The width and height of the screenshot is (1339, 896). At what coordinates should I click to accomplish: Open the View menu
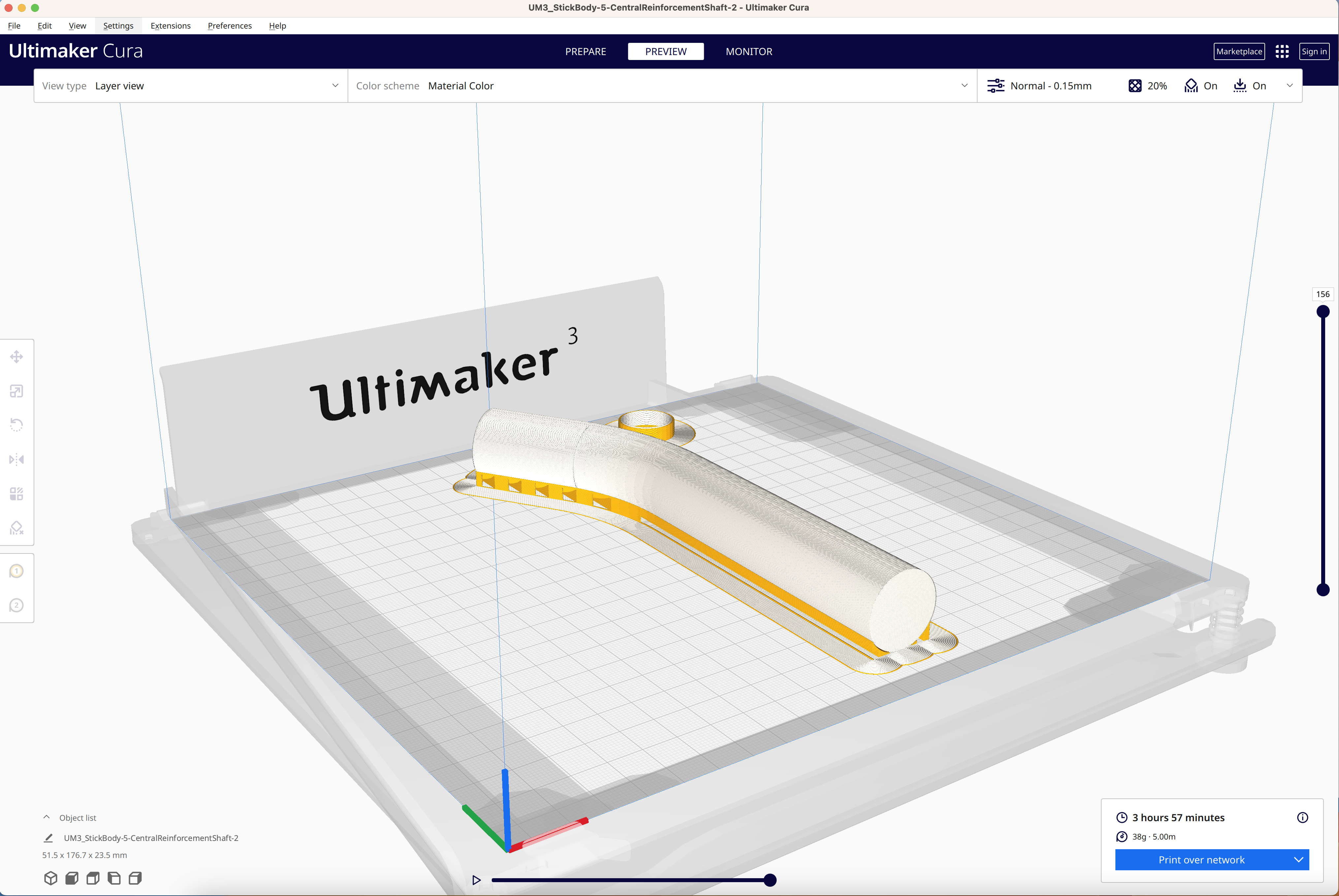[x=77, y=26]
